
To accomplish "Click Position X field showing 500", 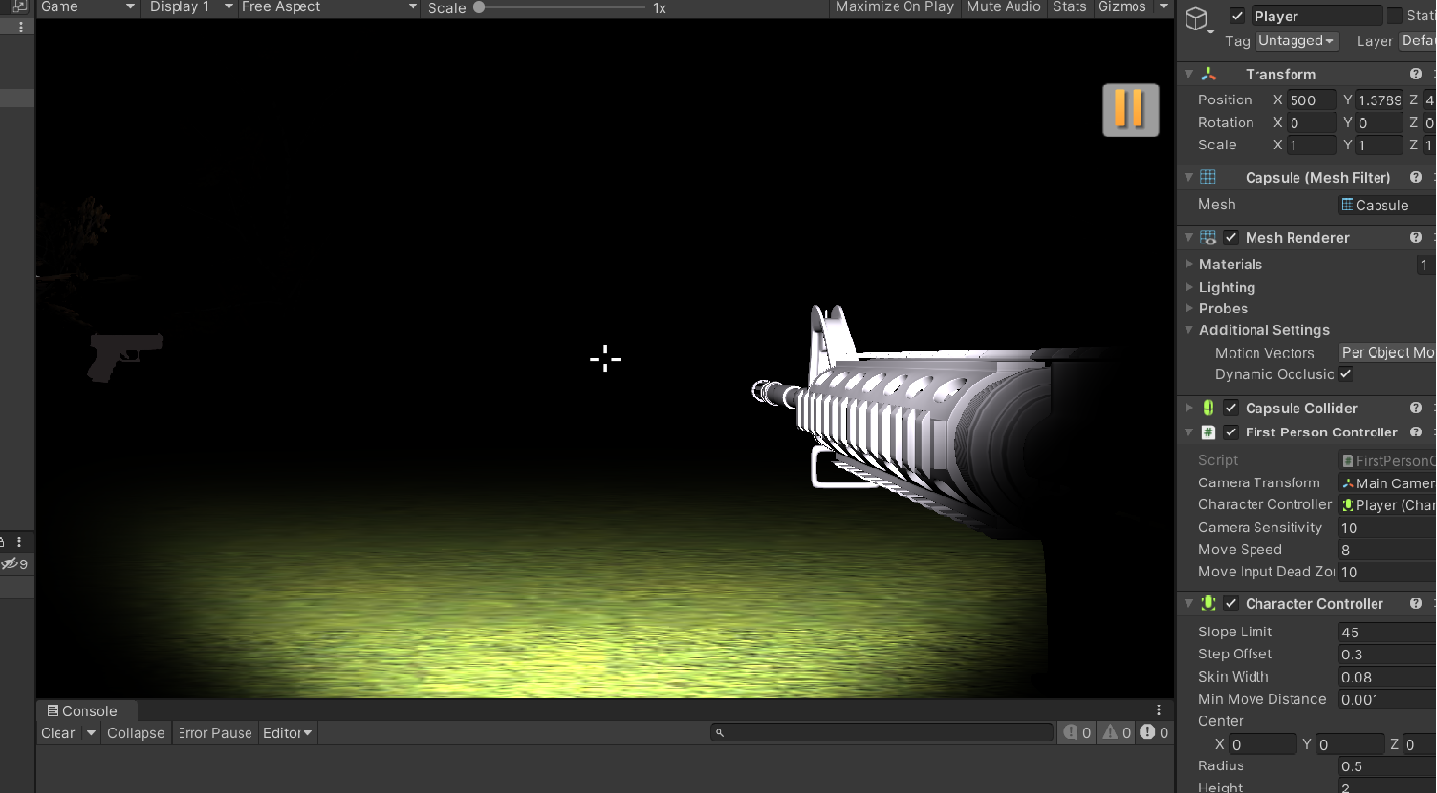I will [1312, 100].
